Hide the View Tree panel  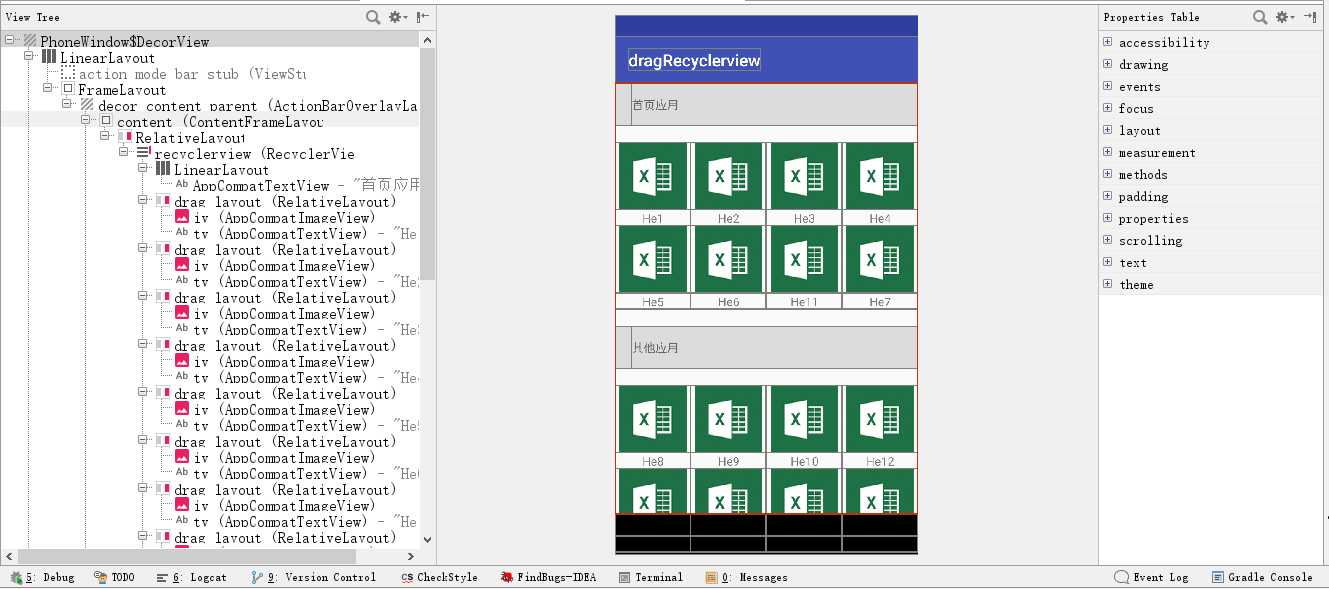pos(424,17)
